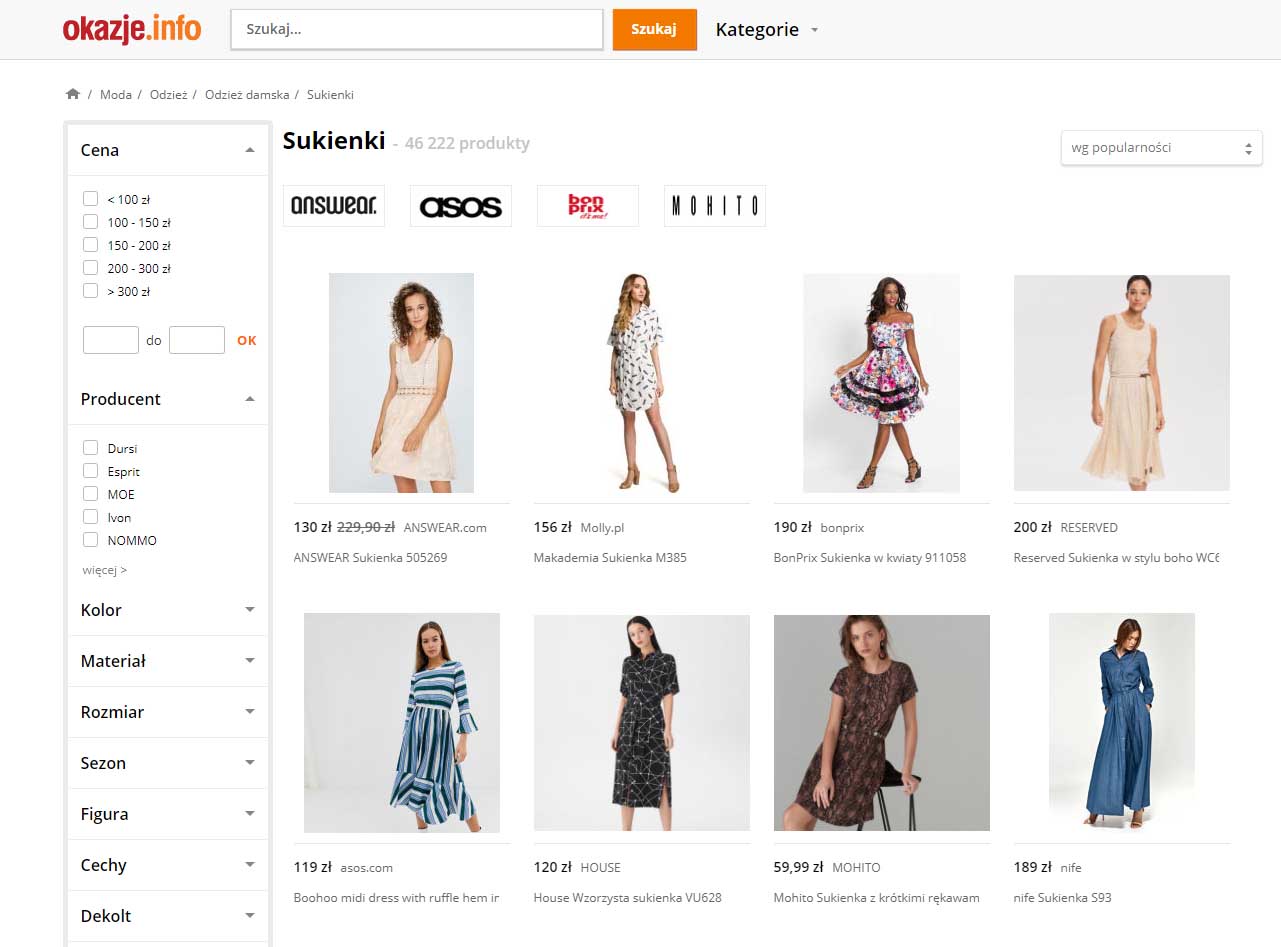Screen dimensions: 1281x947
Task: Open the BonPrix floral dress thumbnail
Action: pyautogui.click(x=881, y=383)
